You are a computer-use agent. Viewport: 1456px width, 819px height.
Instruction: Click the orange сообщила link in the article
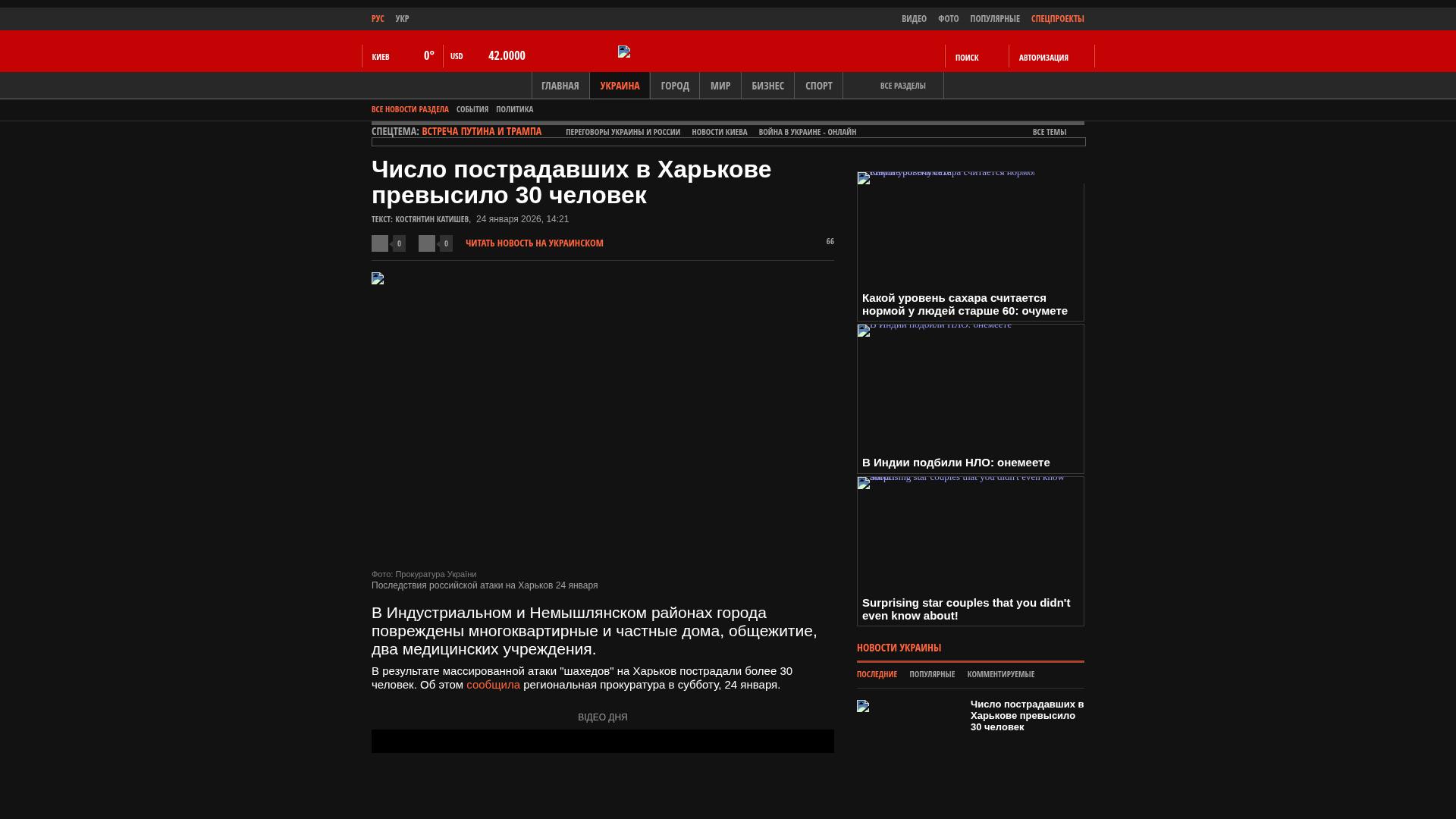tap(493, 685)
